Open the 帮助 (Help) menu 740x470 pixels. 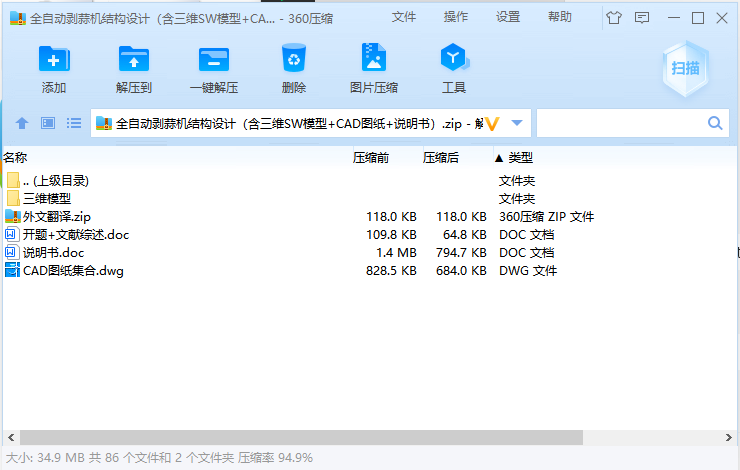point(560,17)
